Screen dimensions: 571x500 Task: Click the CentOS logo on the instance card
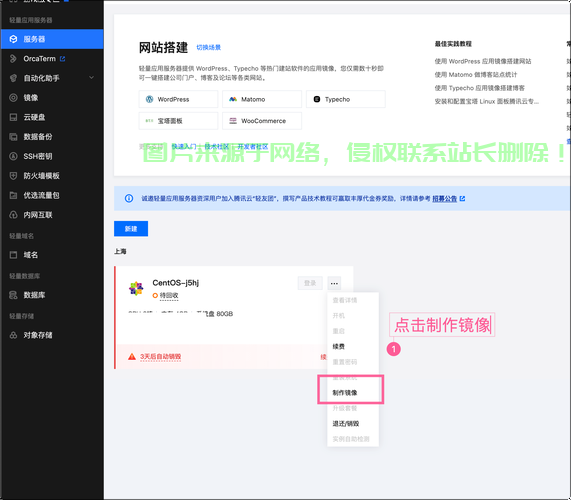pos(136,288)
